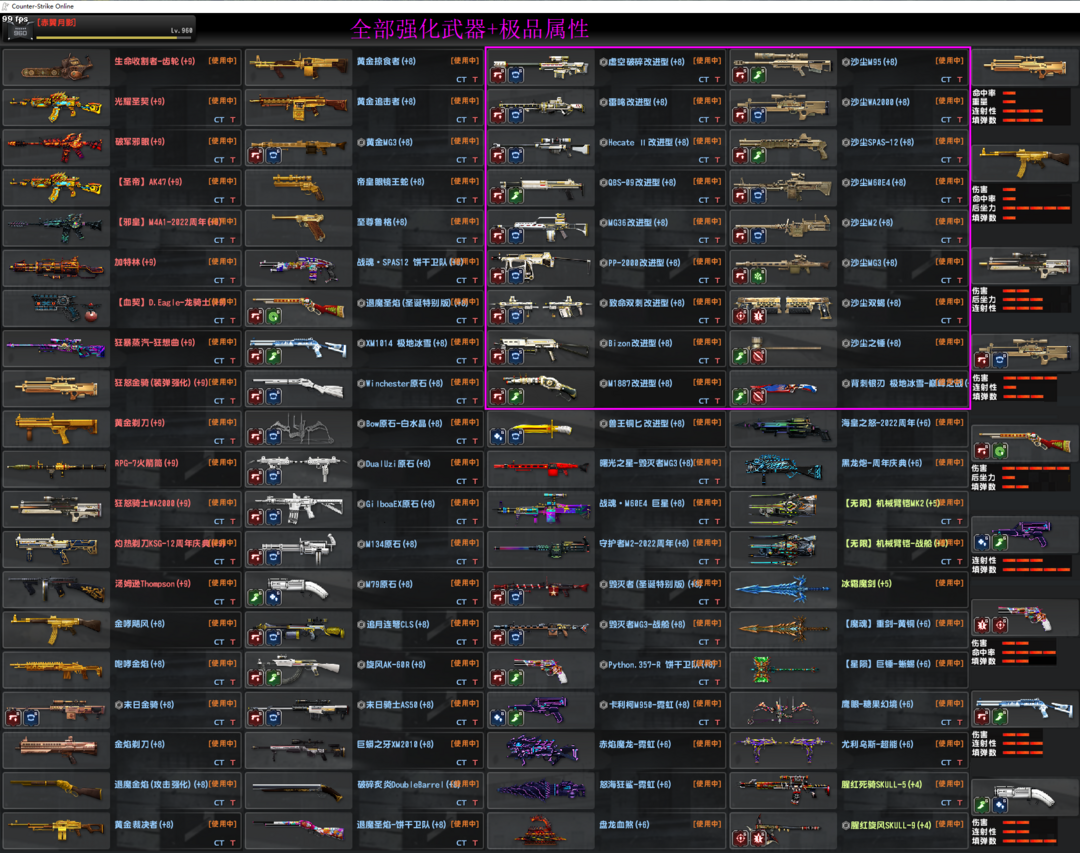Click red explosion attribute icon on 沙尘双蝎
The width and height of the screenshot is (1080, 853).
(758, 316)
